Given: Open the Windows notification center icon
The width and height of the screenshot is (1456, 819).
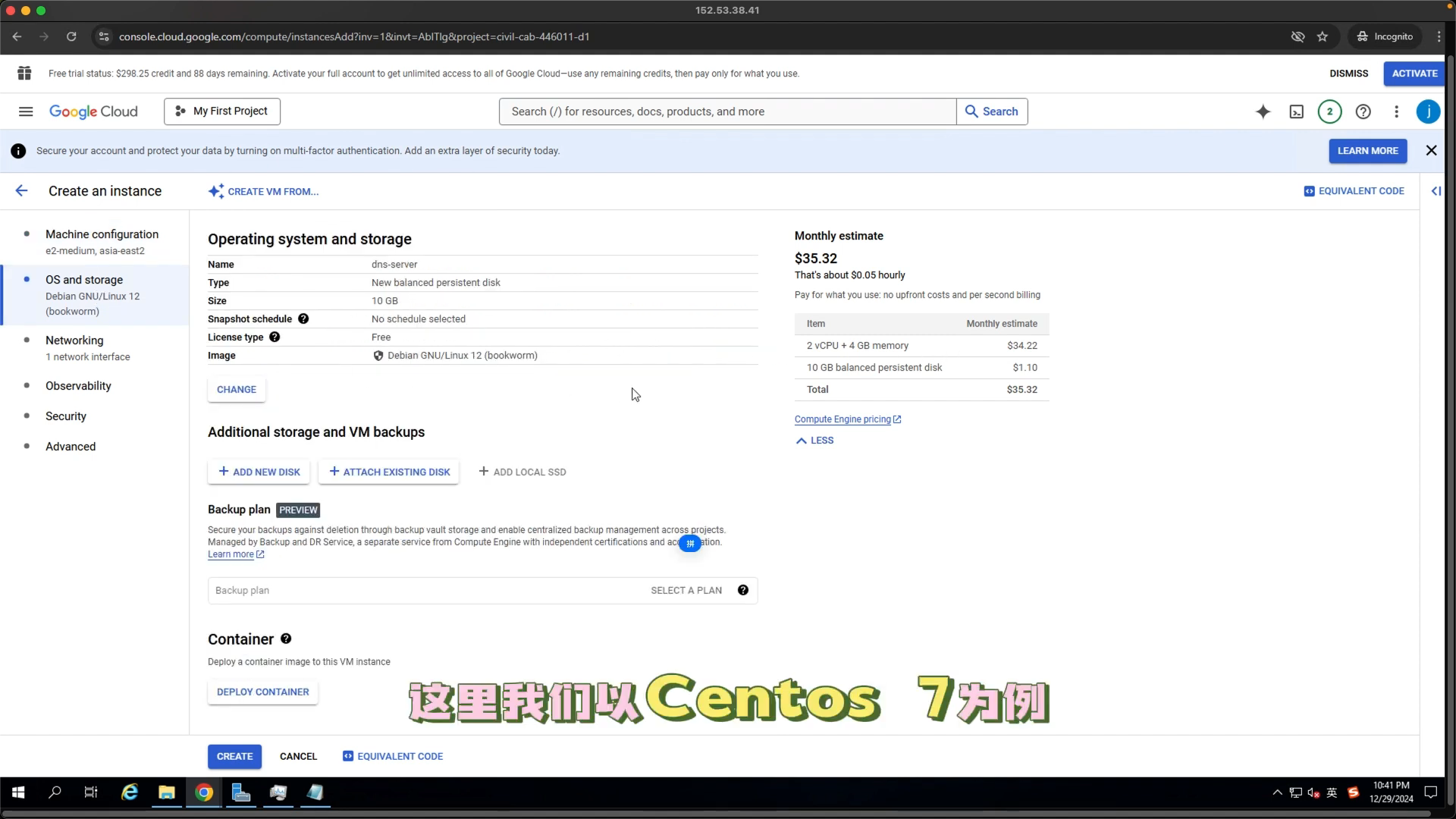Looking at the screenshot, I should point(1431,792).
